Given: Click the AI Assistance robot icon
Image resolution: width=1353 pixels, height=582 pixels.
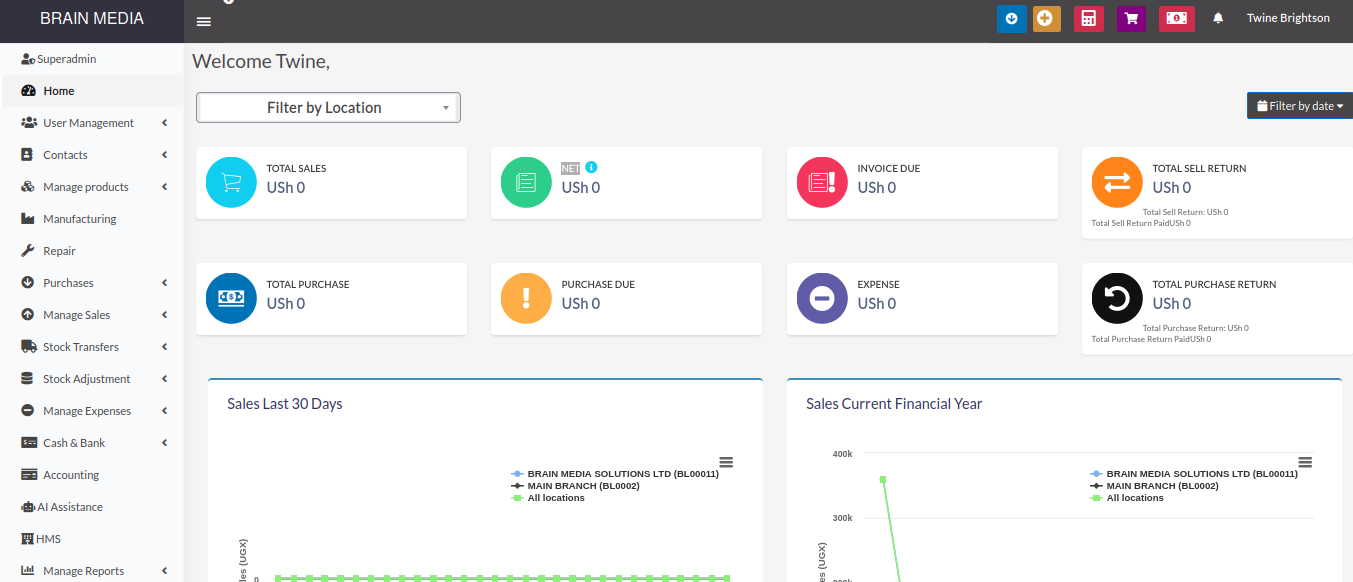Looking at the screenshot, I should [x=28, y=507].
